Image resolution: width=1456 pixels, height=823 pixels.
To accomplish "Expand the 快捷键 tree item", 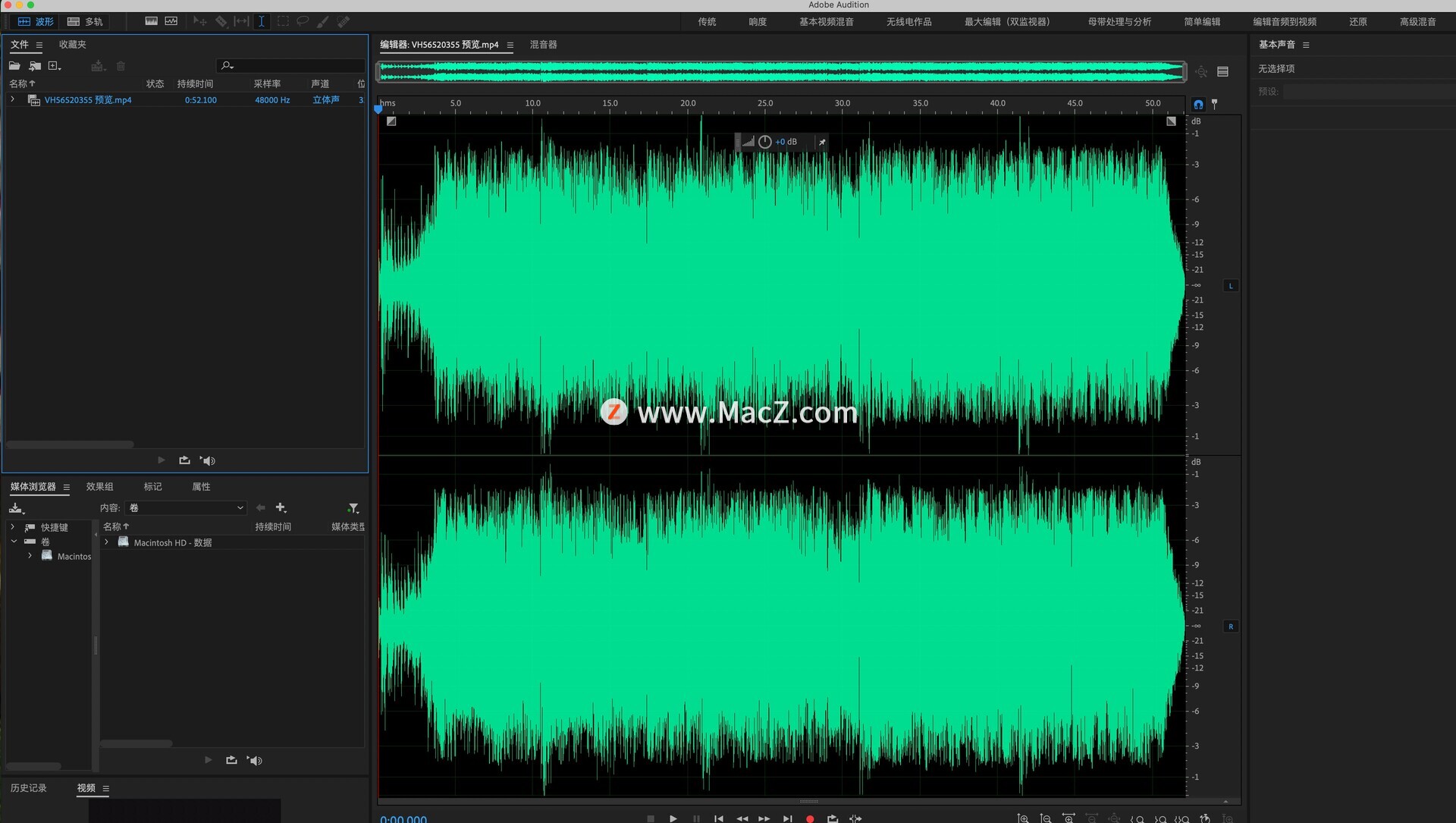I will coord(12,526).
